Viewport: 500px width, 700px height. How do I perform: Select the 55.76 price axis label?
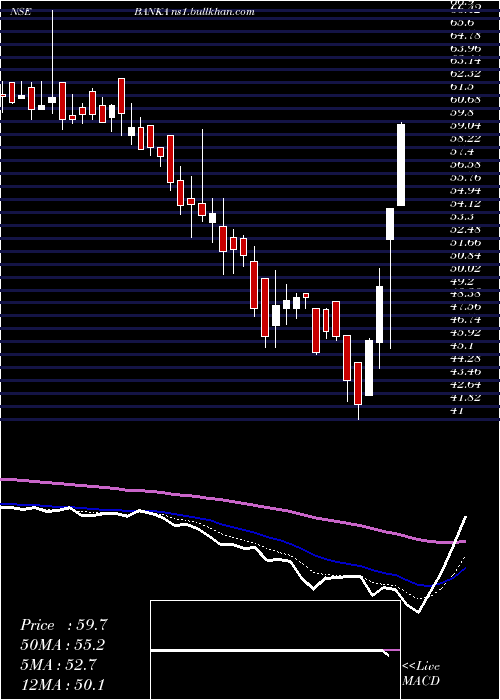[467, 177]
